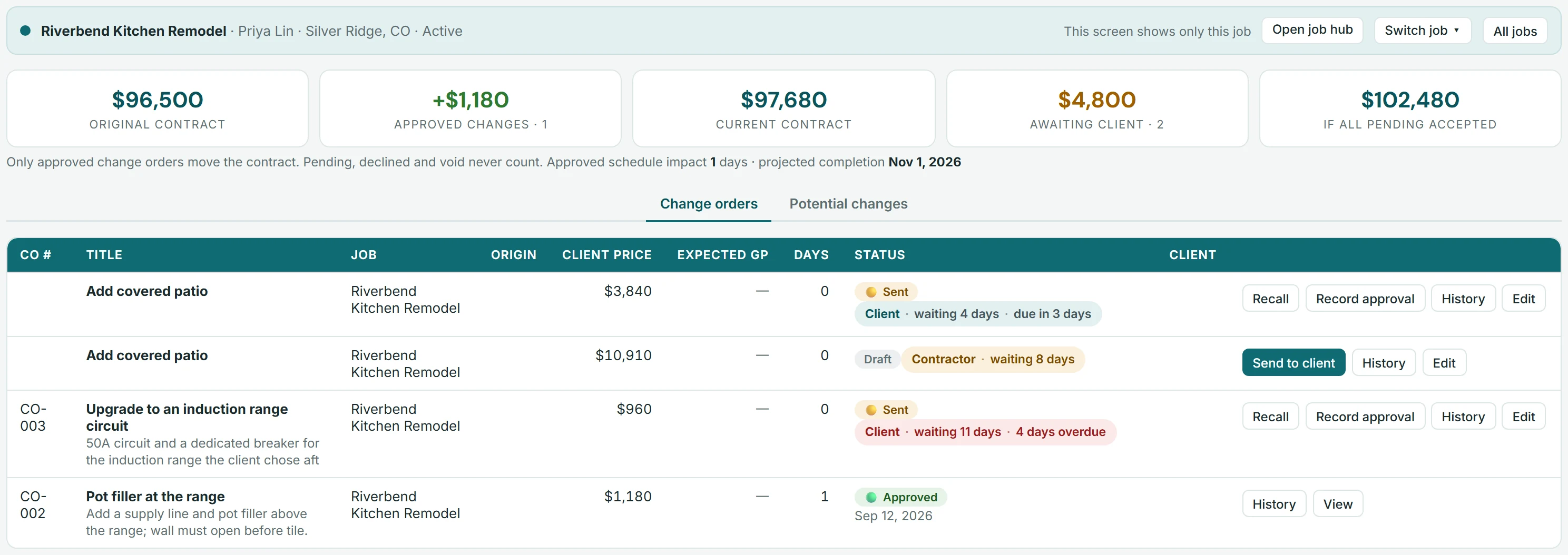This screenshot has height=555, width=1568.
Task: Click the EXPECTED GP column header
Action: coord(722,255)
